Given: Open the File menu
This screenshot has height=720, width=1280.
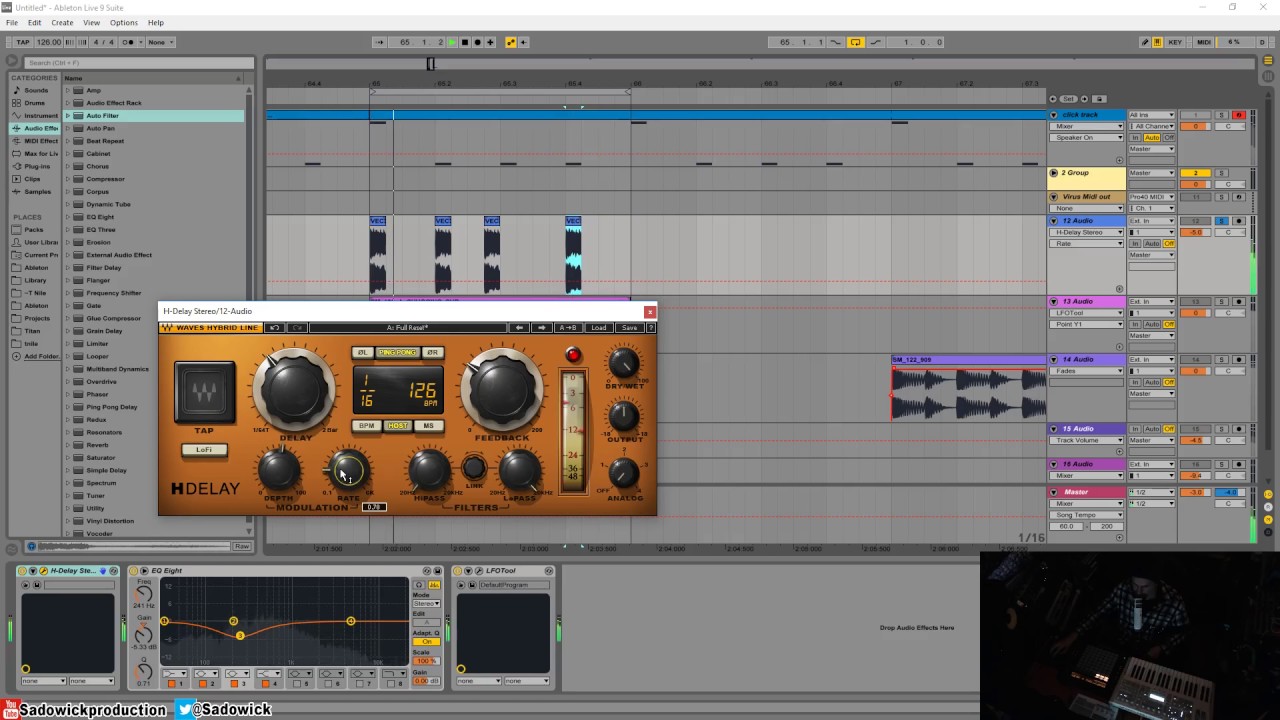Looking at the screenshot, I should pyautogui.click(x=12, y=22).
